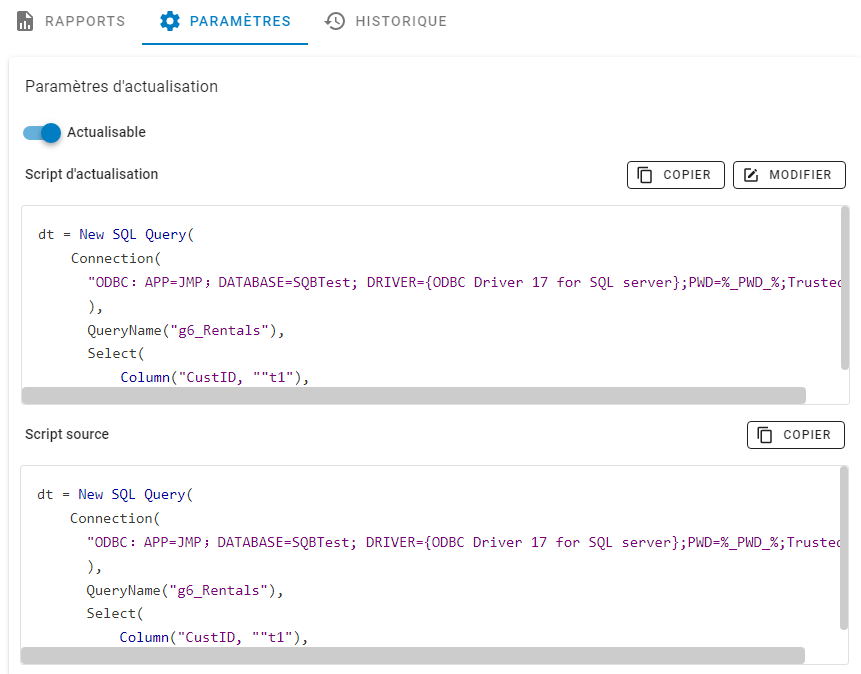Click the source script vertical scrollbar

(844, 548)
